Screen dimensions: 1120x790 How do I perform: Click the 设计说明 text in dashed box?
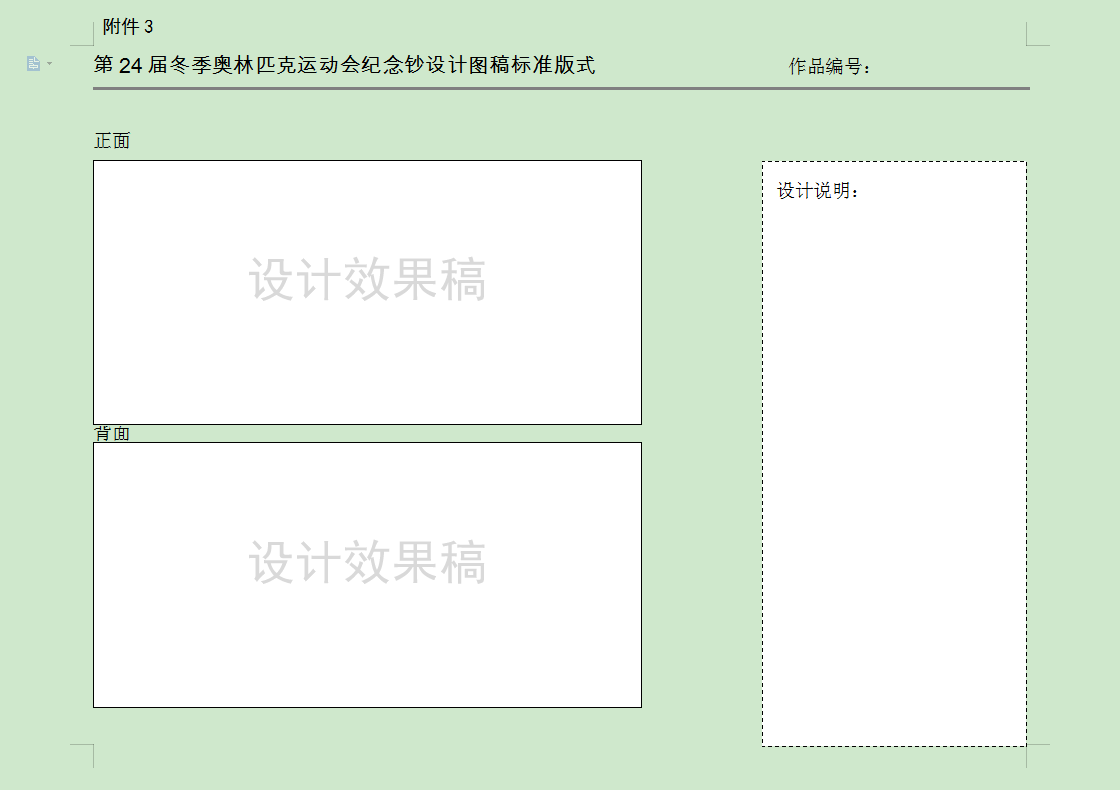pyautogui.click(x=819, y=191)
